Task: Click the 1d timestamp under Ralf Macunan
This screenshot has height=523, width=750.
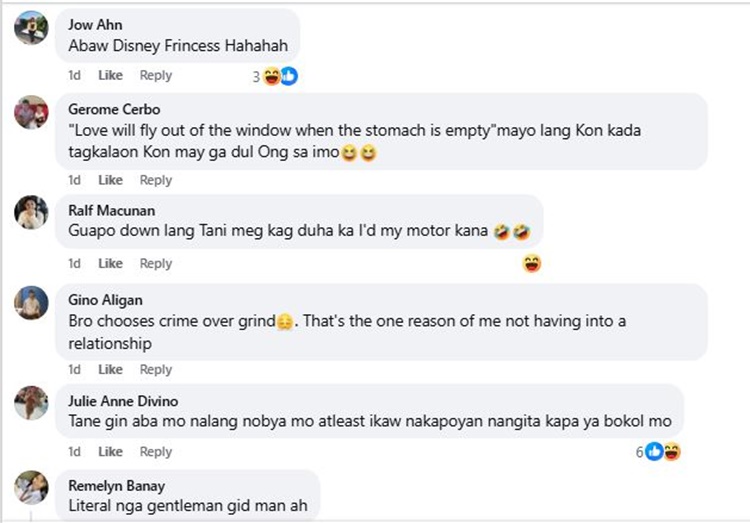Action: tap(74, 263)
